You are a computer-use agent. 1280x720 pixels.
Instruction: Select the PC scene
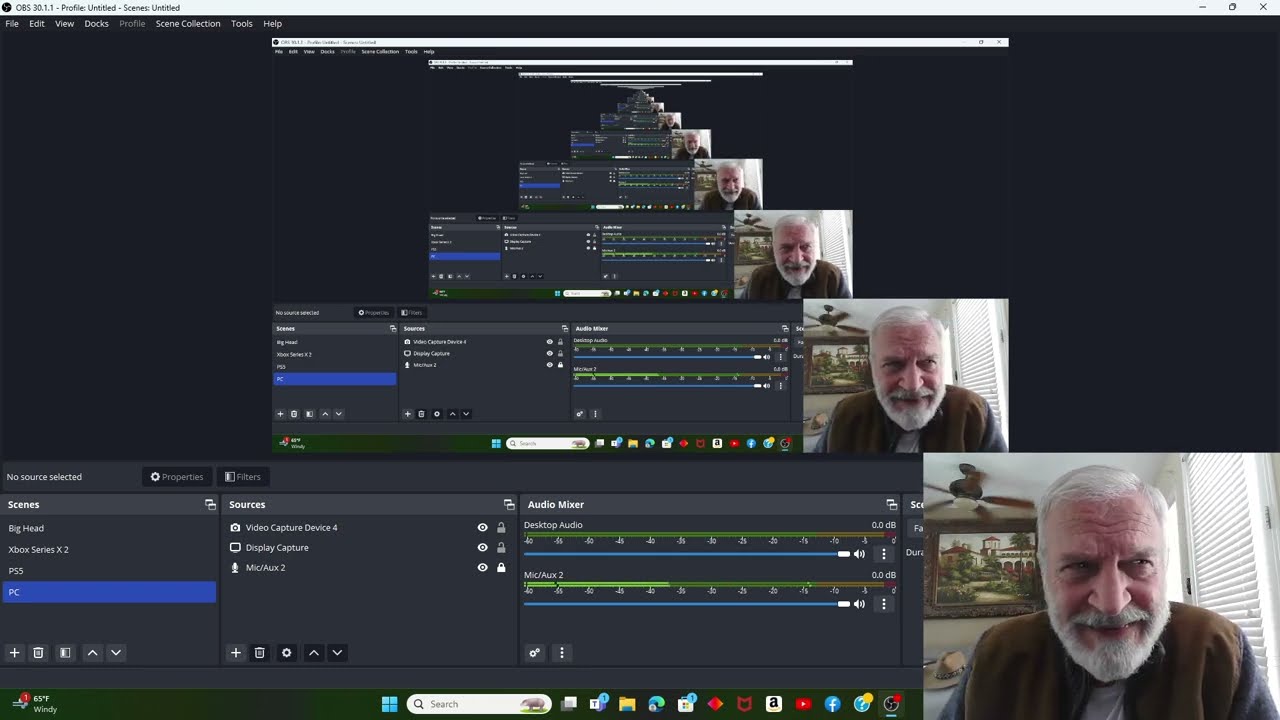[109, 592]
